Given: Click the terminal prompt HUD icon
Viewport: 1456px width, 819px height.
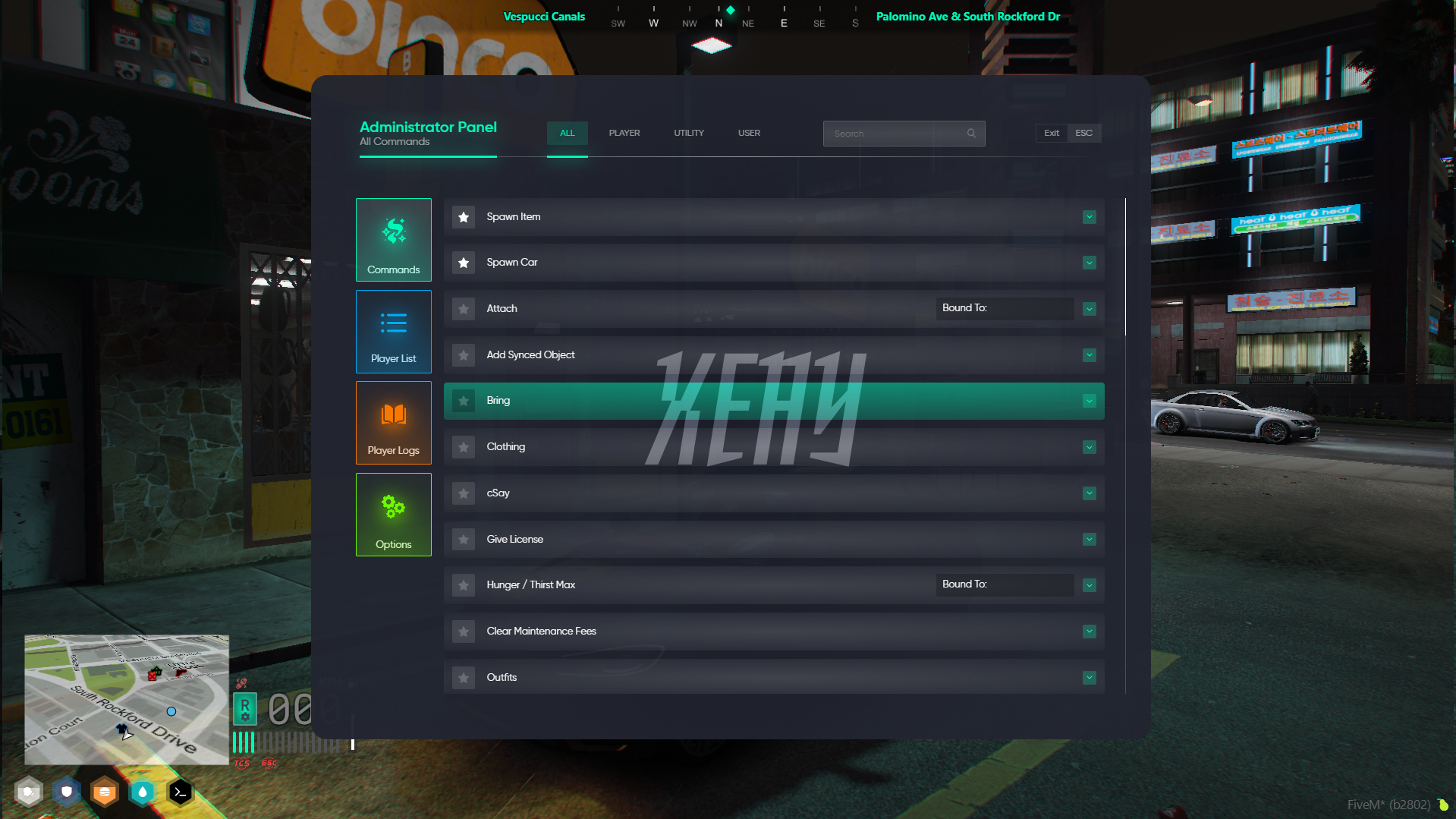Looking at the screenshot, I should pos(181,792).
